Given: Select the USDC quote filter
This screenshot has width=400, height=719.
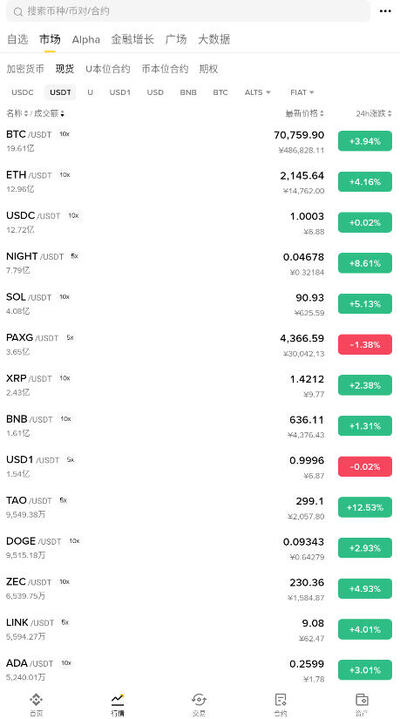Looking at the screenshot, I should click(x=22, y=92).
